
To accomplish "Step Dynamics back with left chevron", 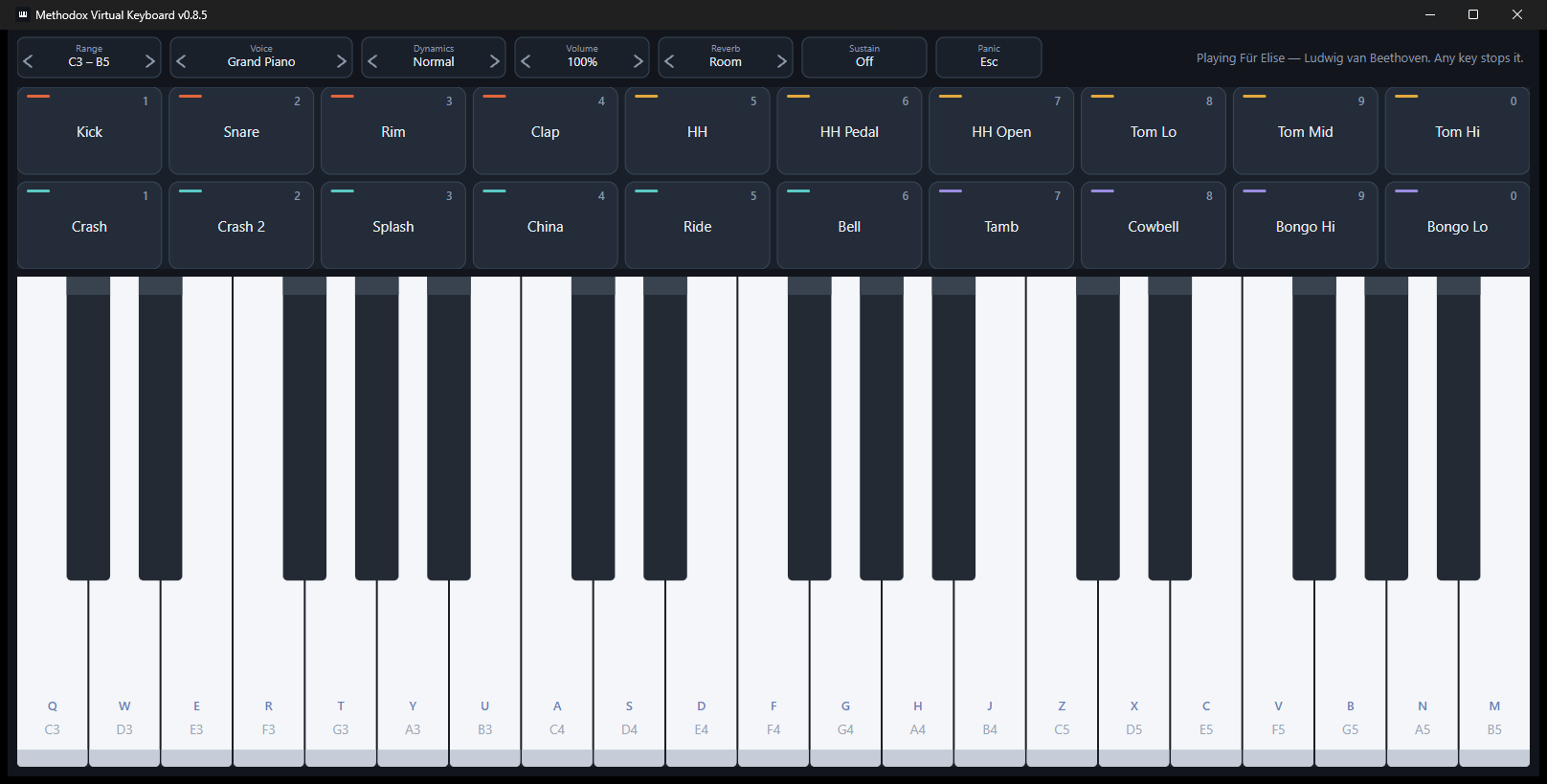I will 373,61.
